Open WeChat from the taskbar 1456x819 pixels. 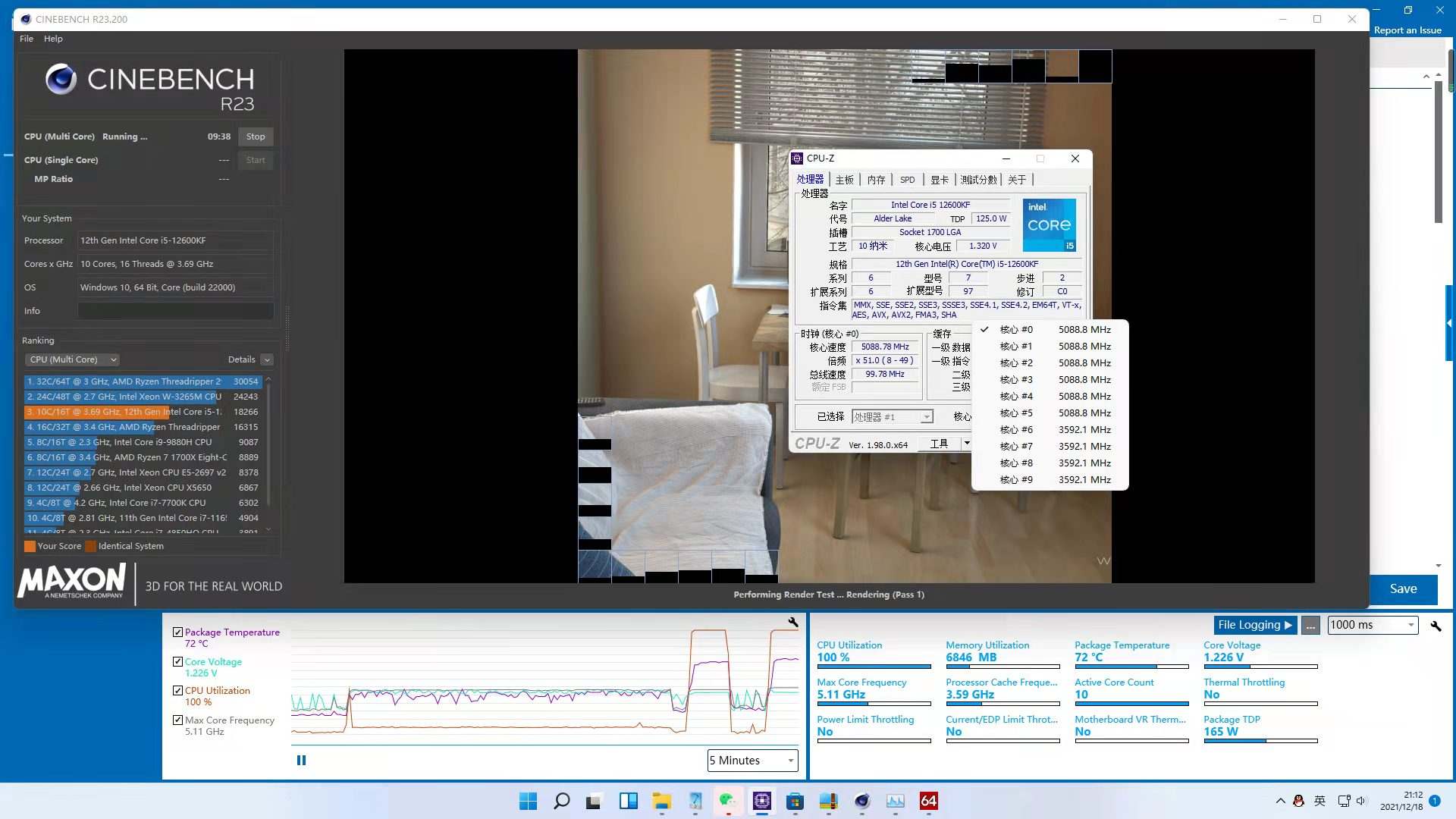point(728,801)
